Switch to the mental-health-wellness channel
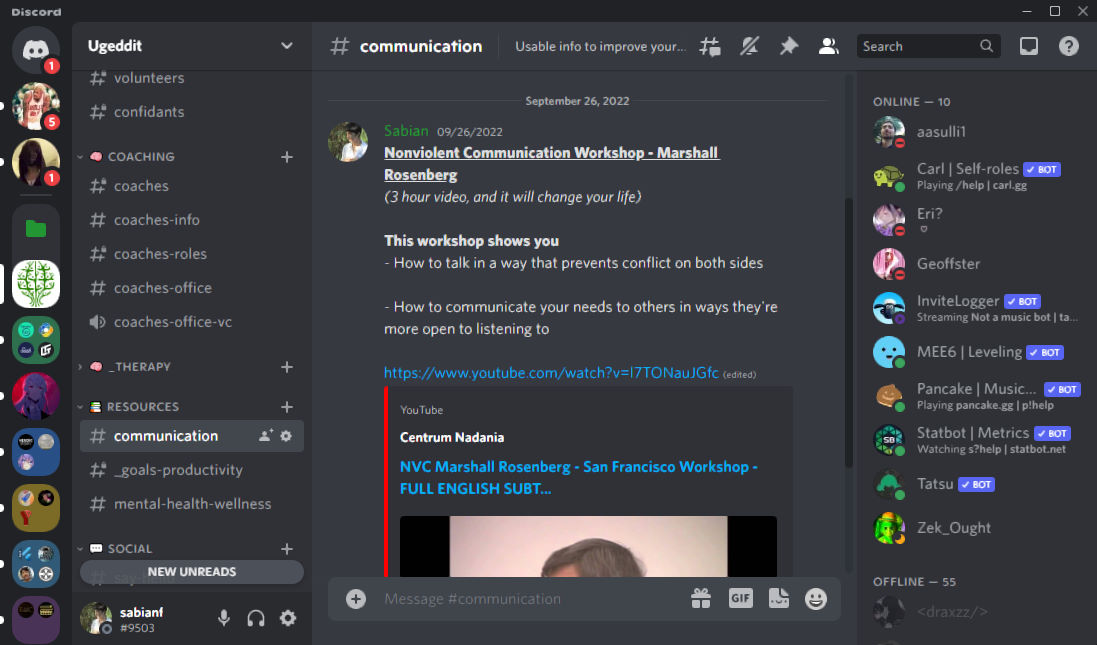The width and height of the screenshot is (1097, 645). 192,504
